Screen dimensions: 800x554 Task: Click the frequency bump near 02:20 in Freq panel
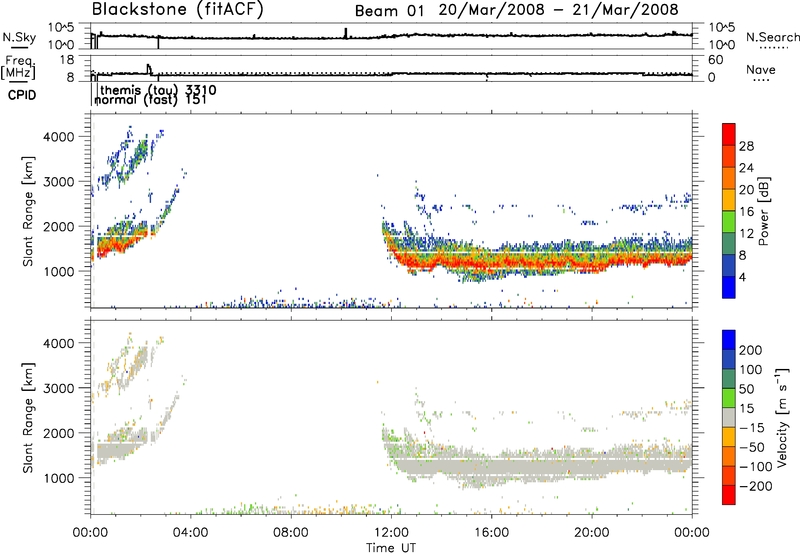coord(149,69)
